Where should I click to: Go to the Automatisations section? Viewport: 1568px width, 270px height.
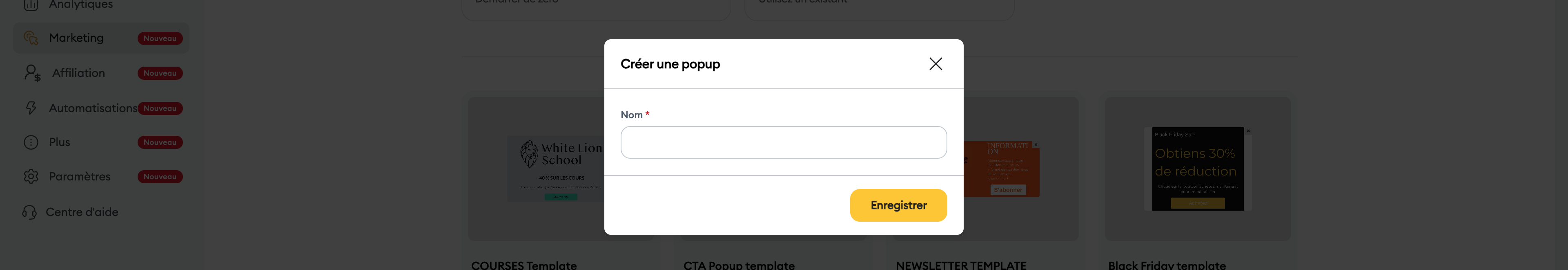93,108
